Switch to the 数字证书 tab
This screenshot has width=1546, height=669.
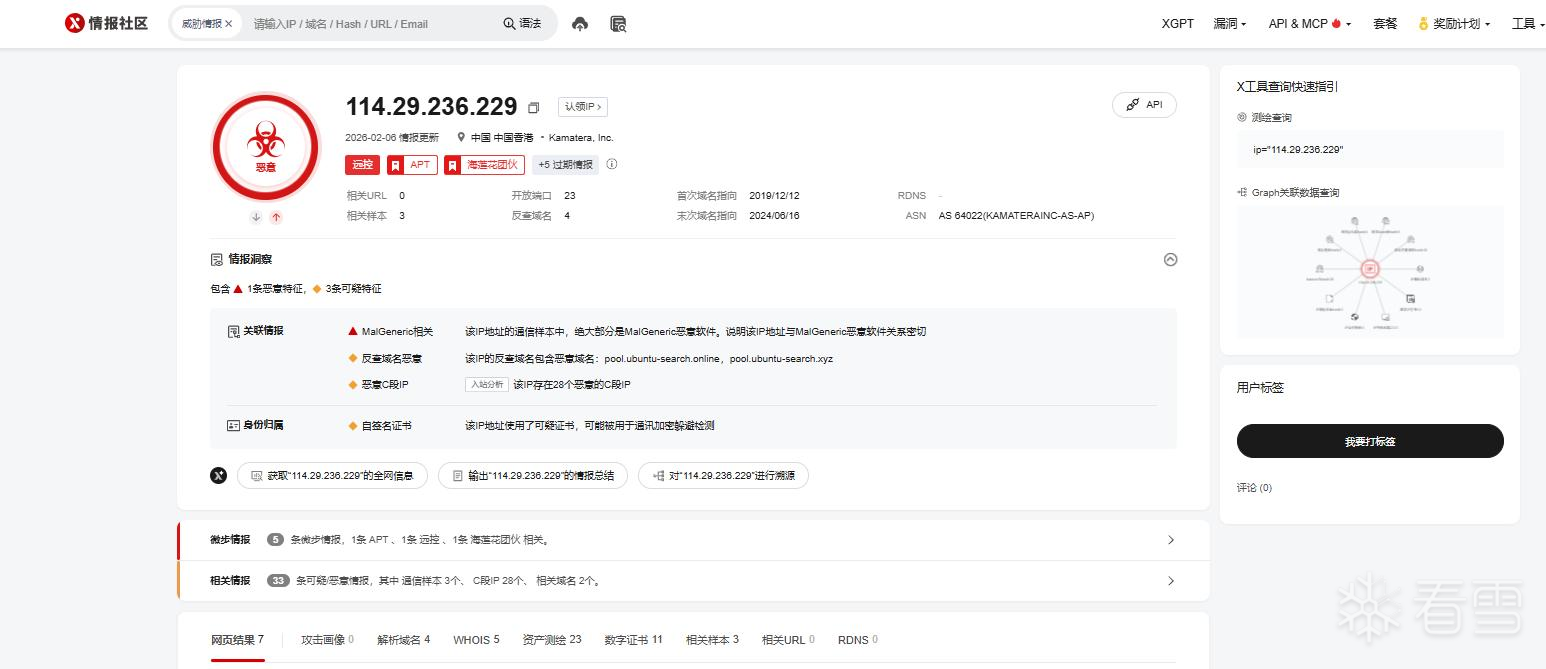[x=633, y=640]
